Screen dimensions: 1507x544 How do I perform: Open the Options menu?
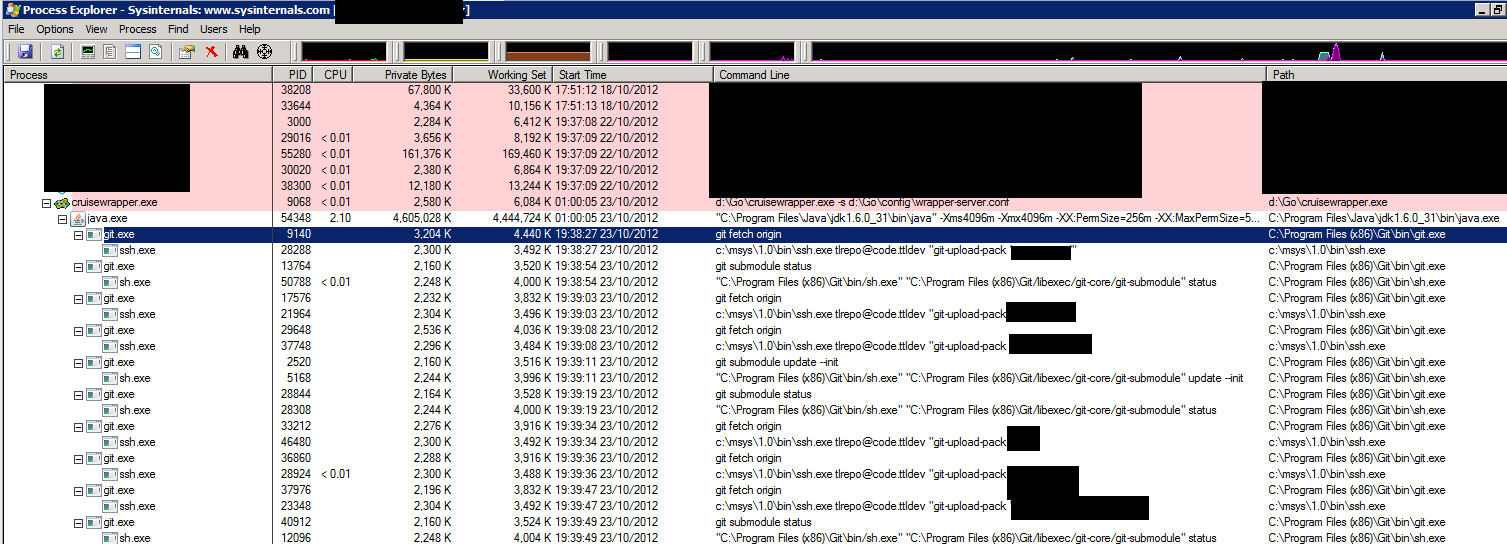(55, 29)
